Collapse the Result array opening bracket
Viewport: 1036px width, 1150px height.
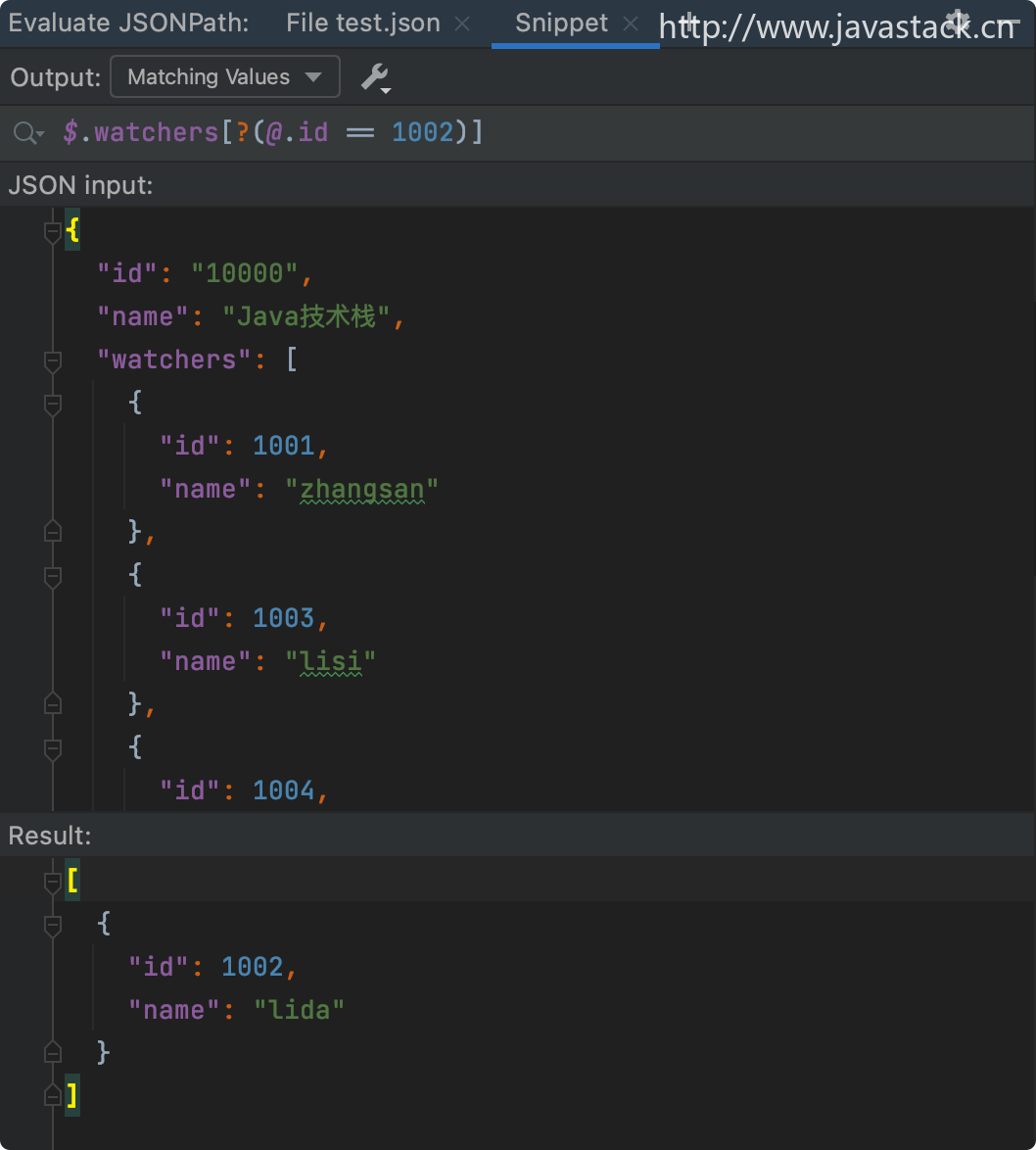click(x=52, y=883)
